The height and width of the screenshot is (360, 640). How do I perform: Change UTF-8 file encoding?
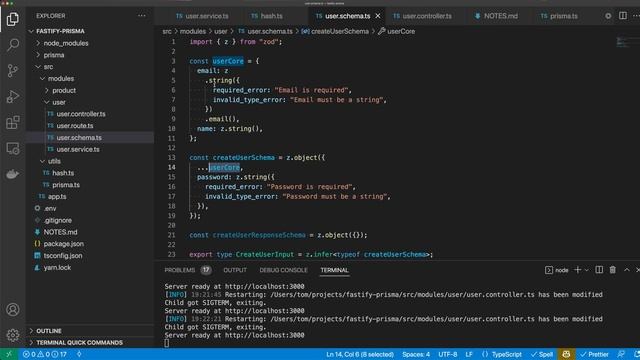[x=447, y=354]
